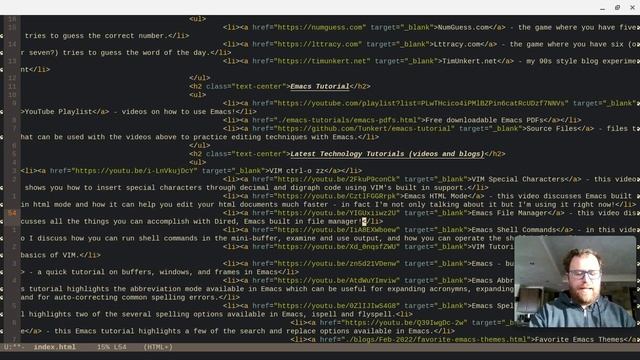This screenshot has height=360, width=640.
Task: Click the https://lttracy.com href value
Action: coord(318,44)
